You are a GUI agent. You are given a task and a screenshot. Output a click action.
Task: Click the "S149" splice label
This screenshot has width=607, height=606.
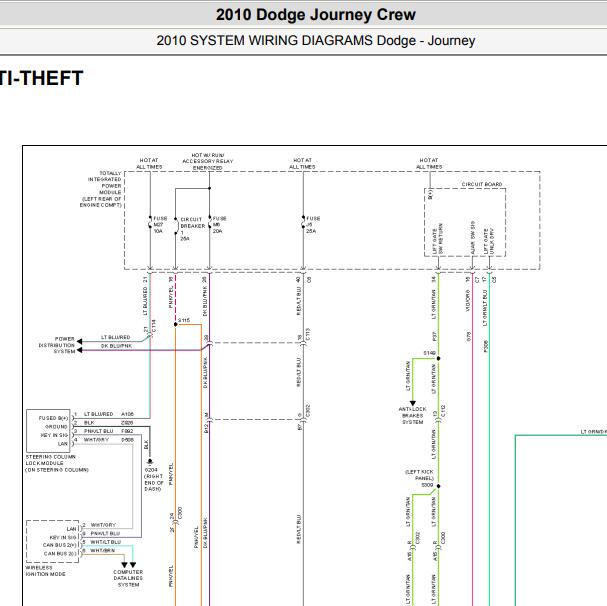coord(429,353)
